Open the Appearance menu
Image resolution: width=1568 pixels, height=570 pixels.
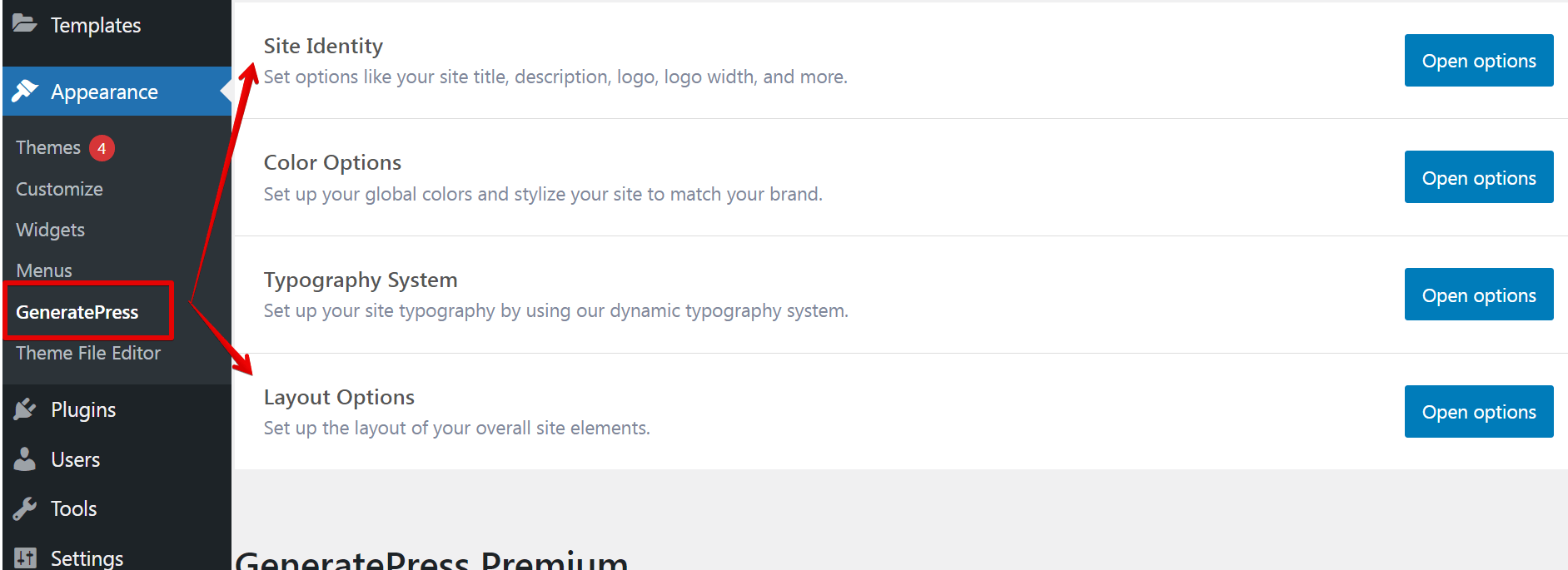(104, 92)
